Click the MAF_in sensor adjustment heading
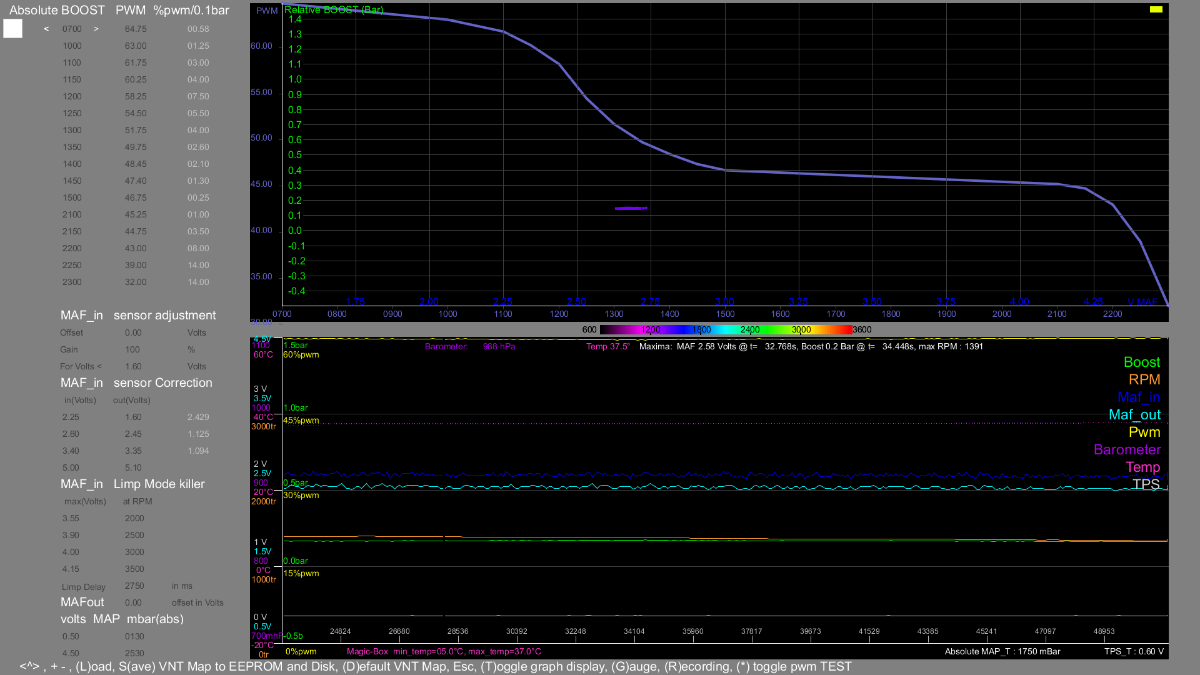The width and height of the screenshot is (1200, 675). pyautogui.click(x=138, y=315)
